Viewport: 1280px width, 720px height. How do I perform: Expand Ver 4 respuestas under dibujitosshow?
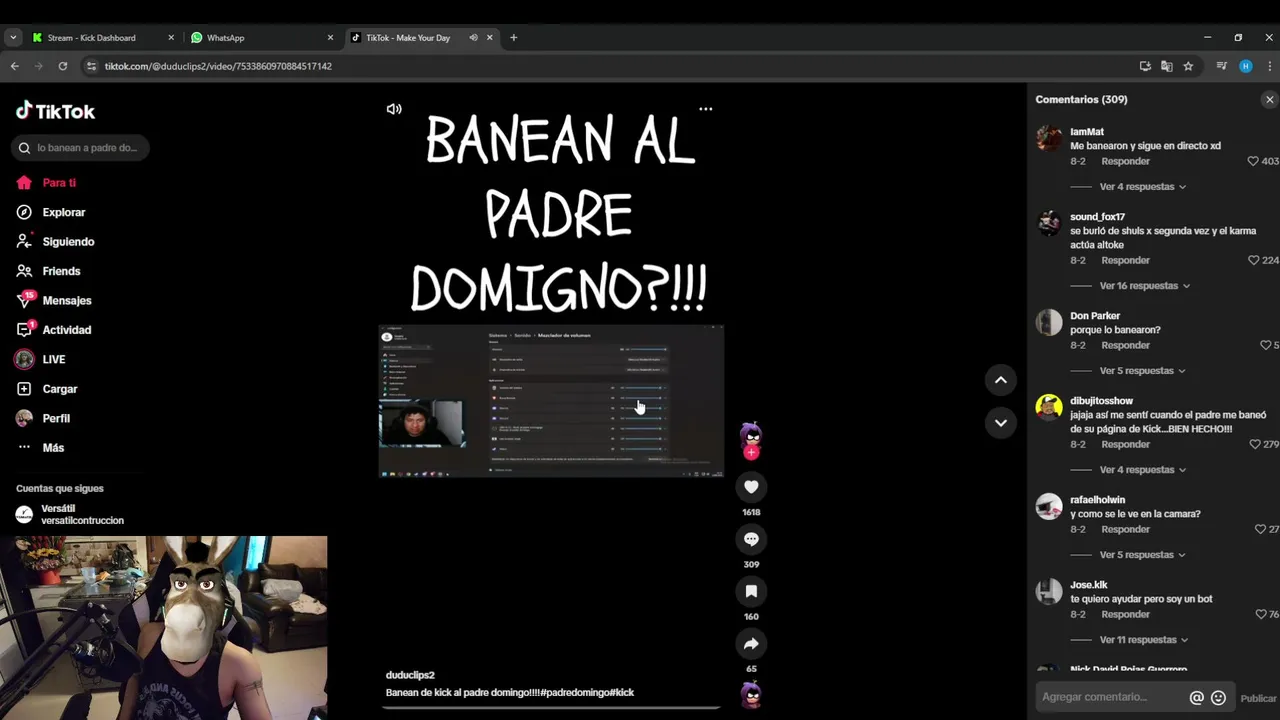coord(1142,470)
